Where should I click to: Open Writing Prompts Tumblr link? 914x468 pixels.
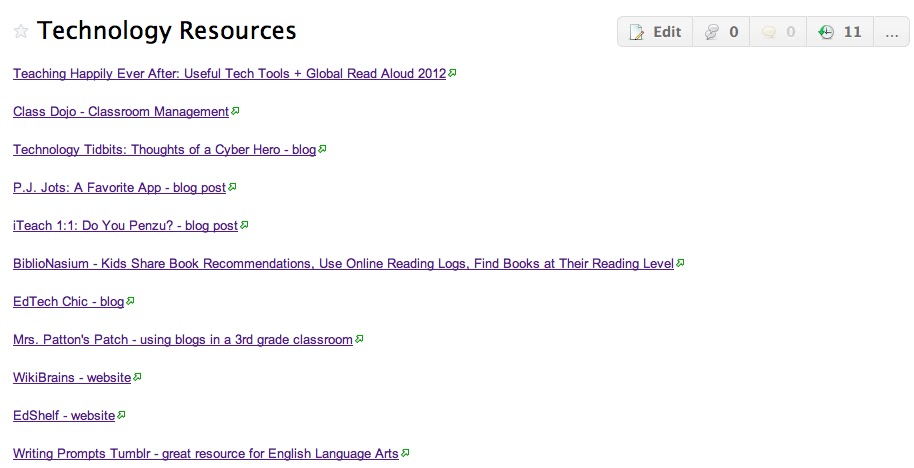(x=206, y=453)
